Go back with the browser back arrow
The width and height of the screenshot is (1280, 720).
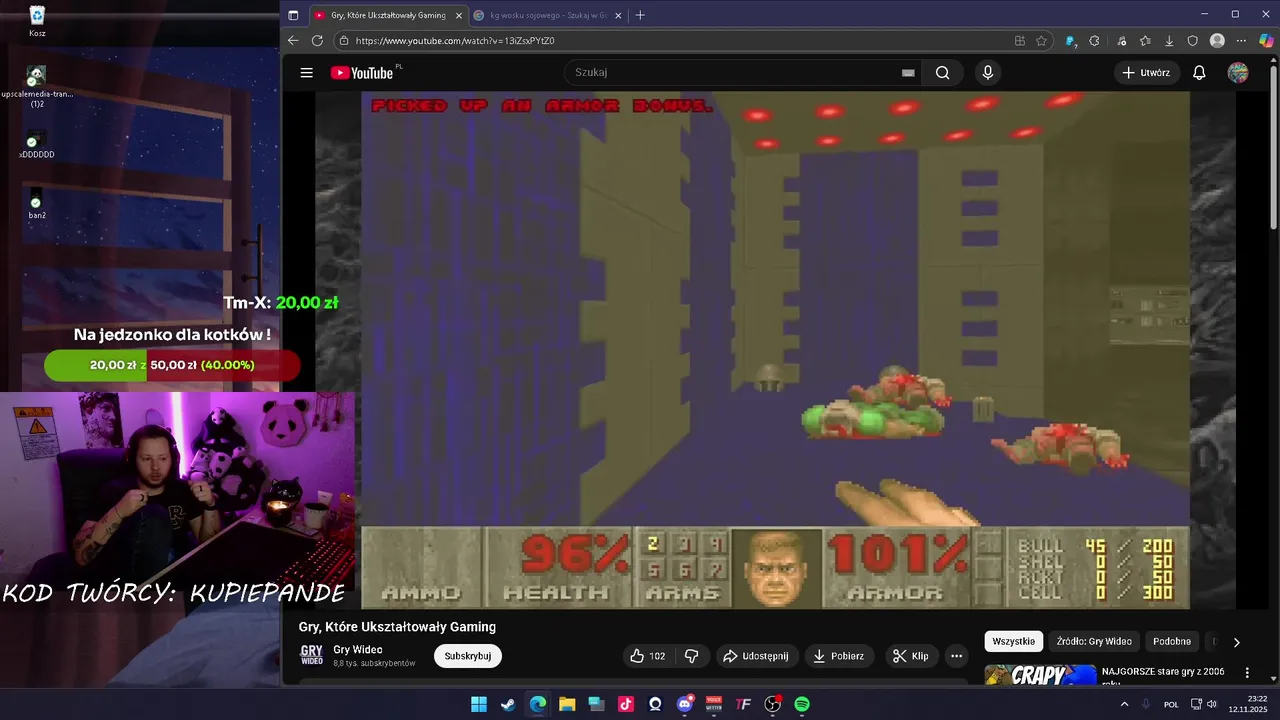(x=293, y=41)
